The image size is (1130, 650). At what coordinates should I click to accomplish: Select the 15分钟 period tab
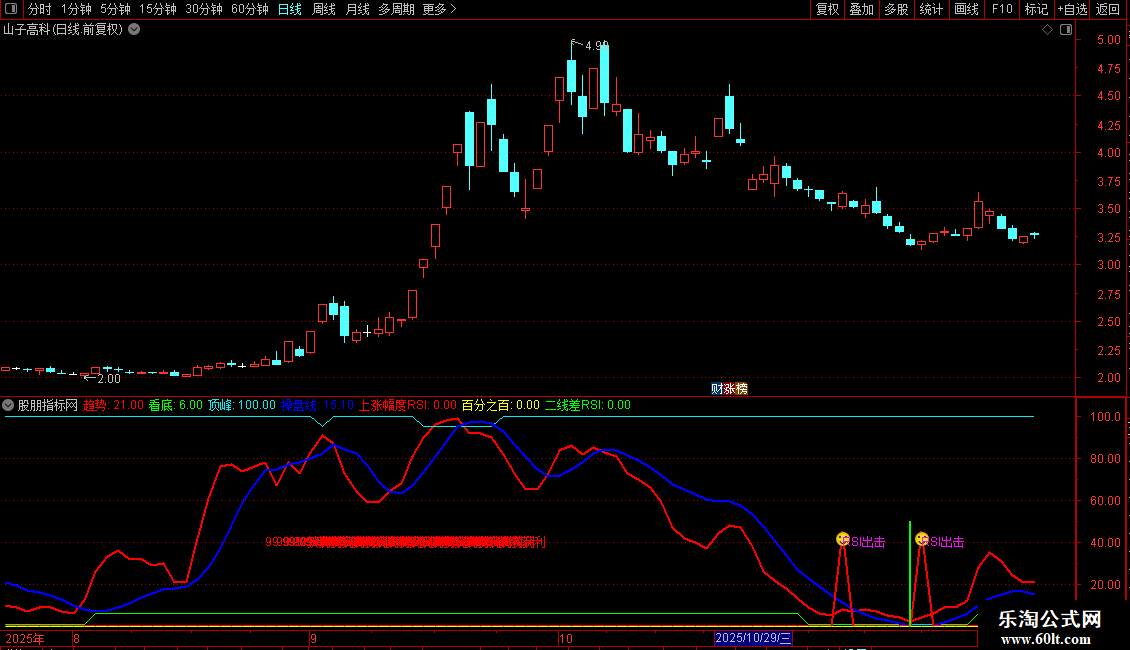coord(158,9)
